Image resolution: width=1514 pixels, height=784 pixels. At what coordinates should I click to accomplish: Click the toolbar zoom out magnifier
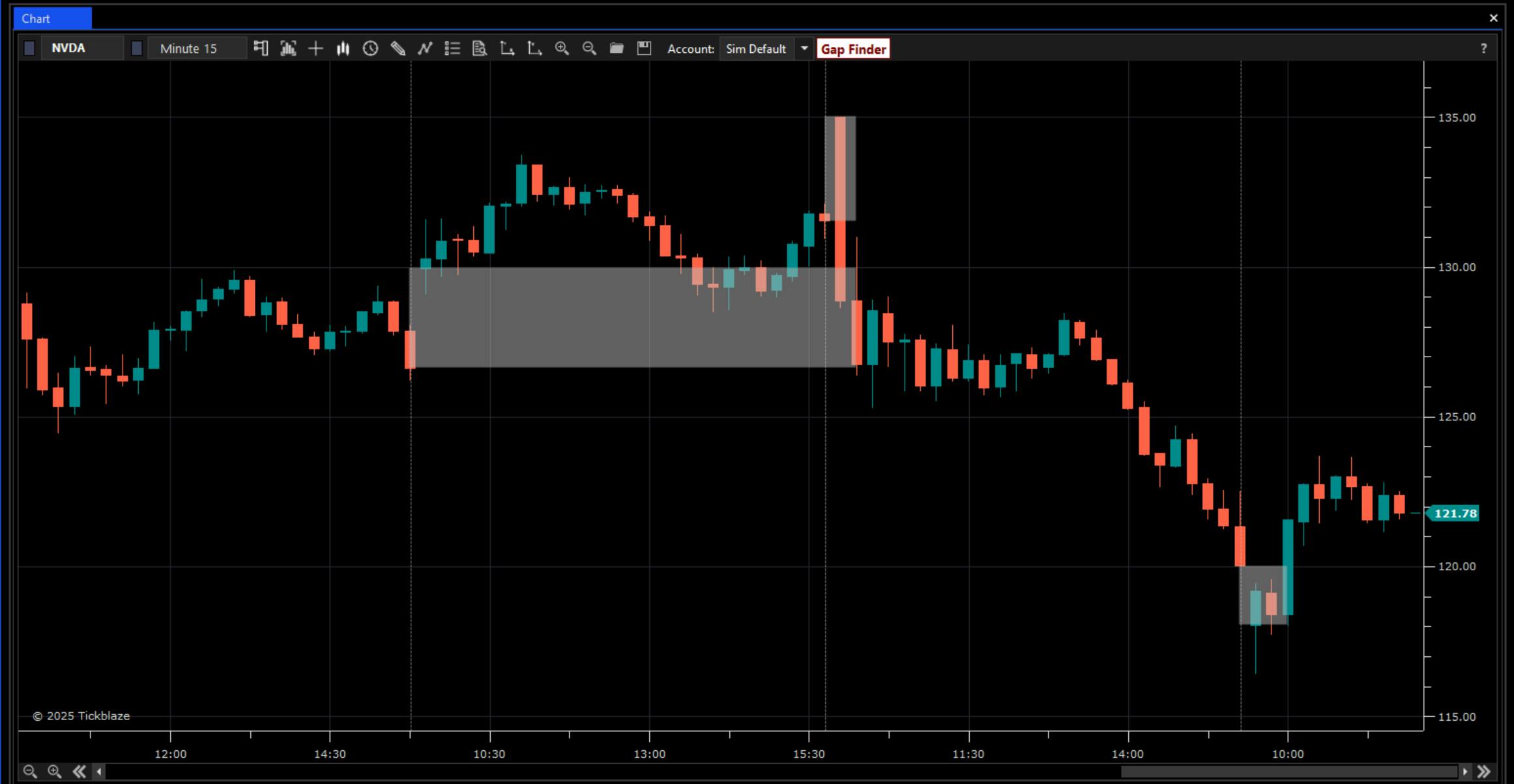(589, 48)
